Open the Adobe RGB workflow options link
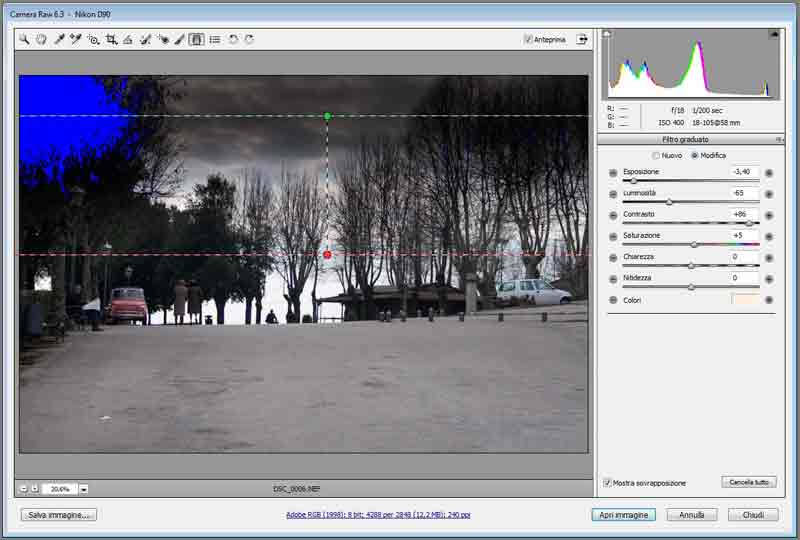 [x=378, y=515]
